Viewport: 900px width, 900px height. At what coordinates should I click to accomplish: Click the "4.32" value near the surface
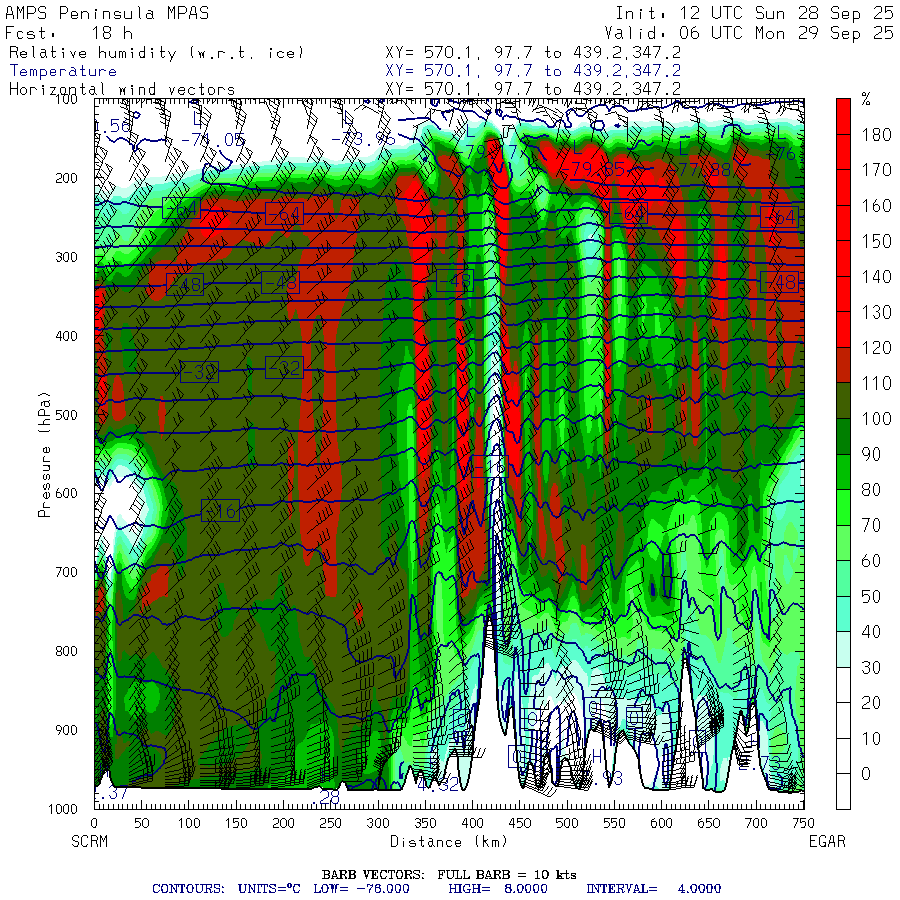(437, 785)
